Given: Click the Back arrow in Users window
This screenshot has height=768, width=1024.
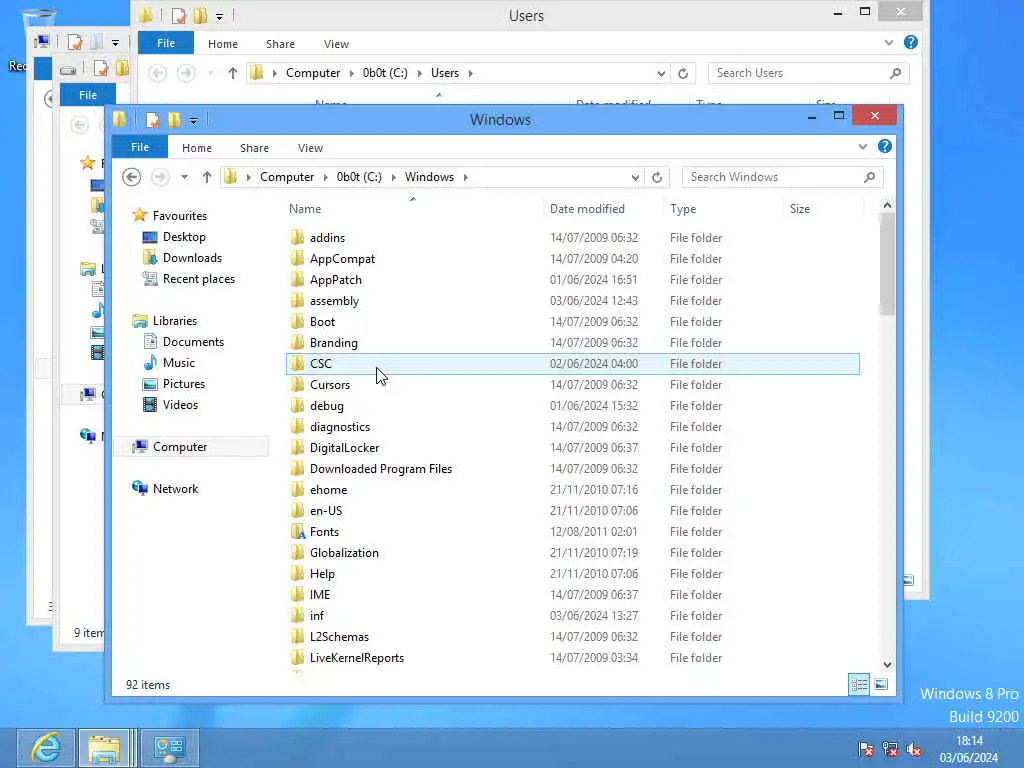Looking at the screenshot, I should pyautogui.click(x=157, y=73).
